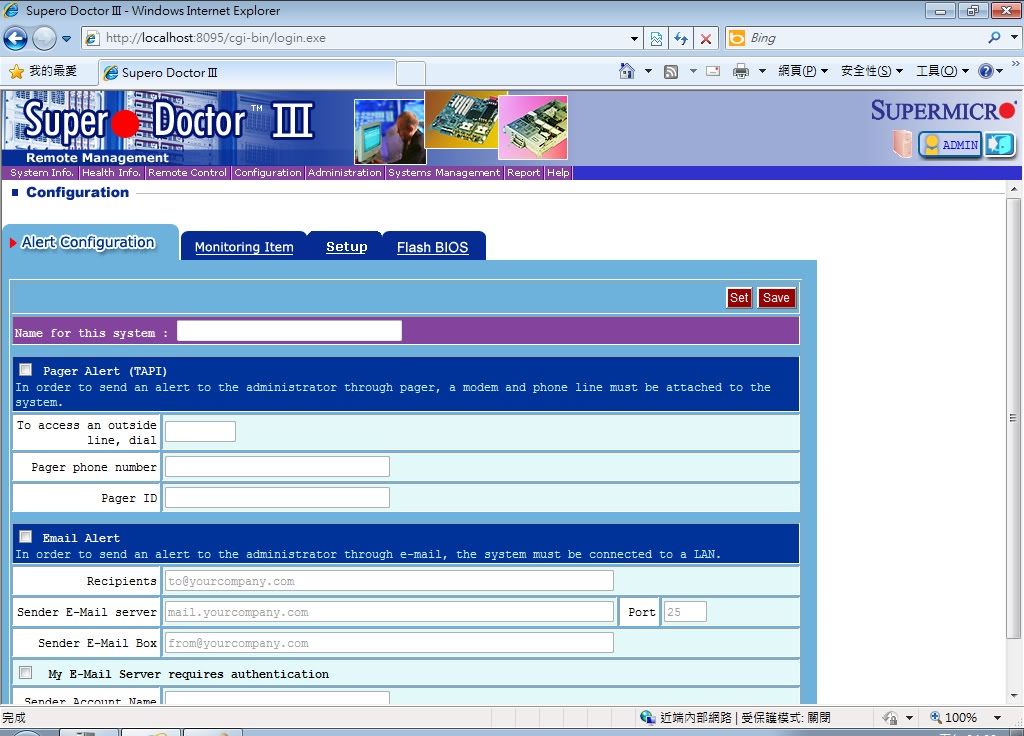
Task: Open the 安全性(S) Safety menu
Action: tap(872, 71)
